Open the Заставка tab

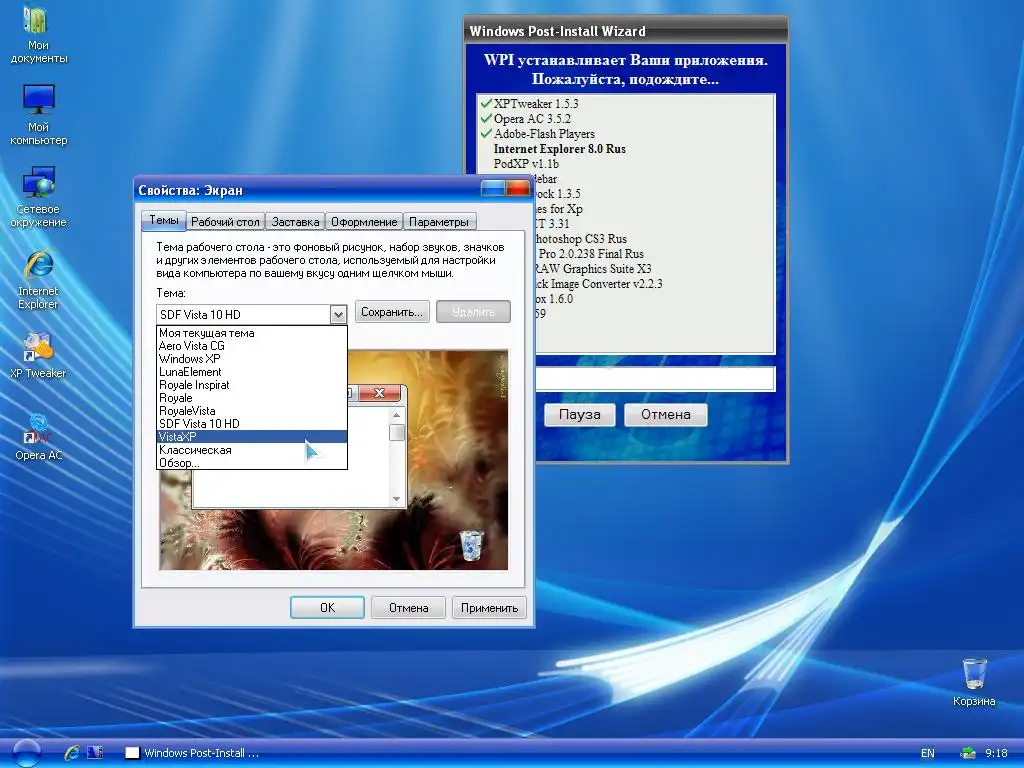pyautogui.click(x=295, y=222)
